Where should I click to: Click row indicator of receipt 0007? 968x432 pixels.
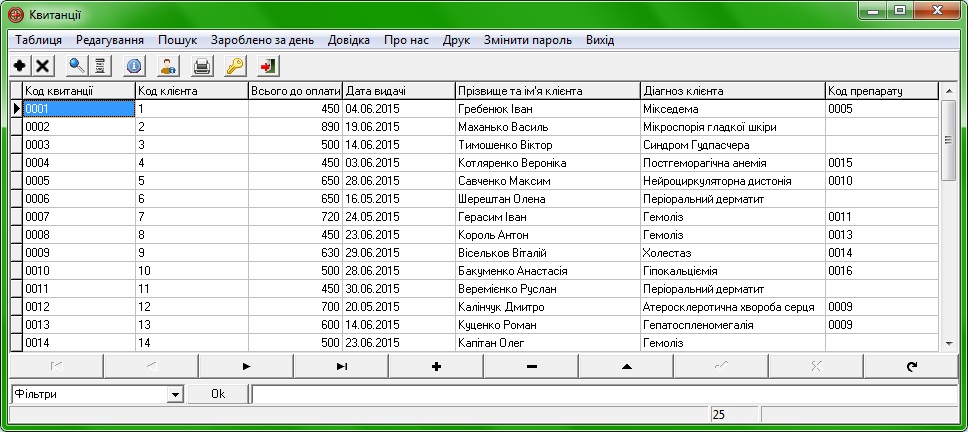[x=17, y=217]
